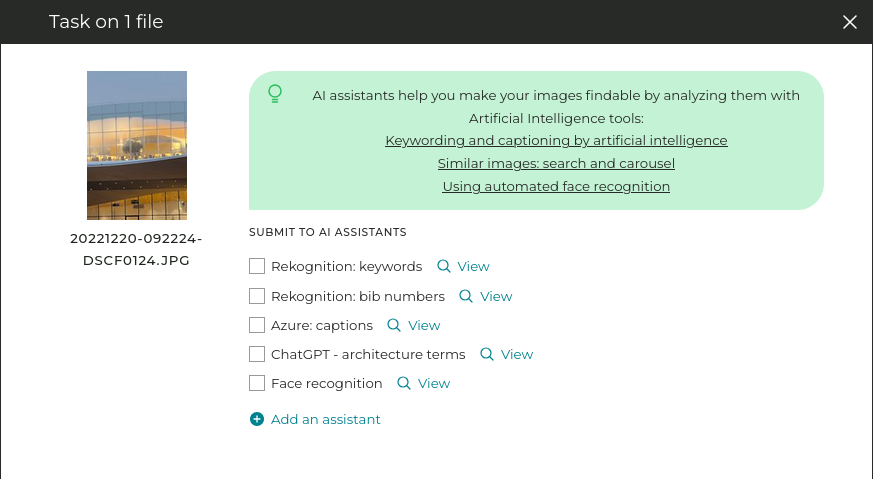Screen dimensions: 873x479
Task: Close the Task on 1 file dialog
Action: [x=850, y=22]
